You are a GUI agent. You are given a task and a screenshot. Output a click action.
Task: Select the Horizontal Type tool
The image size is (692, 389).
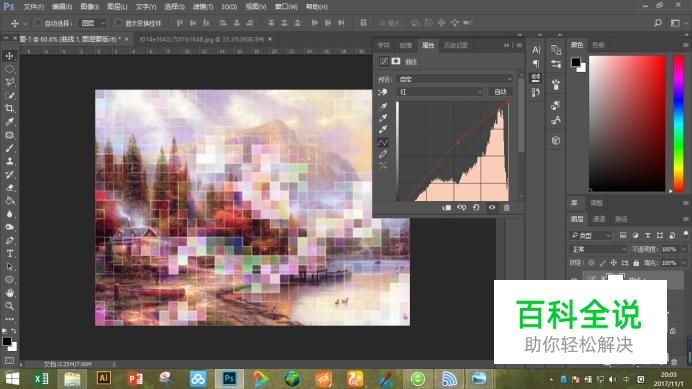[x=9, y=253]
